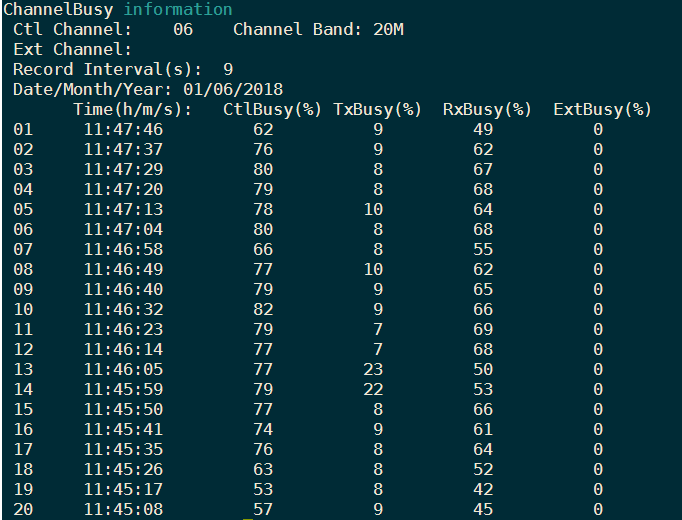Click the Ext Channel label
The image size is (682, 520).
coord(72,49)
